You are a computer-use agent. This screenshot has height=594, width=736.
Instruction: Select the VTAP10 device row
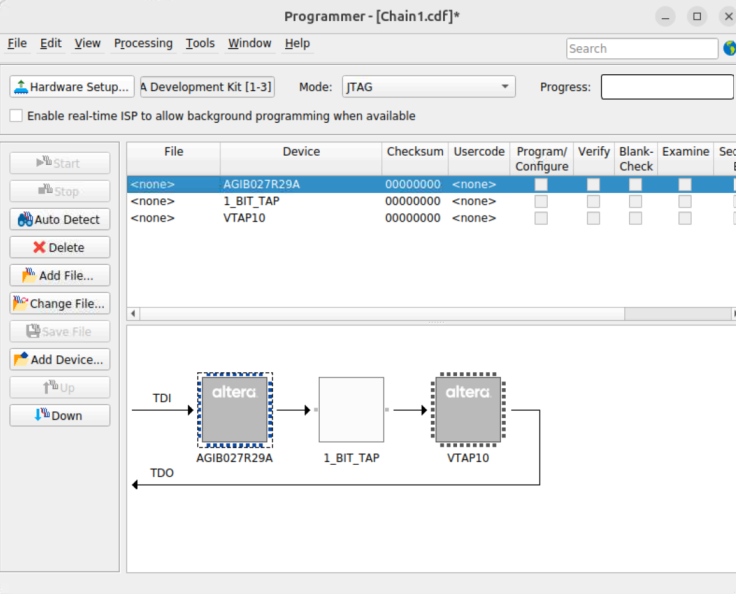coord(431,218)
